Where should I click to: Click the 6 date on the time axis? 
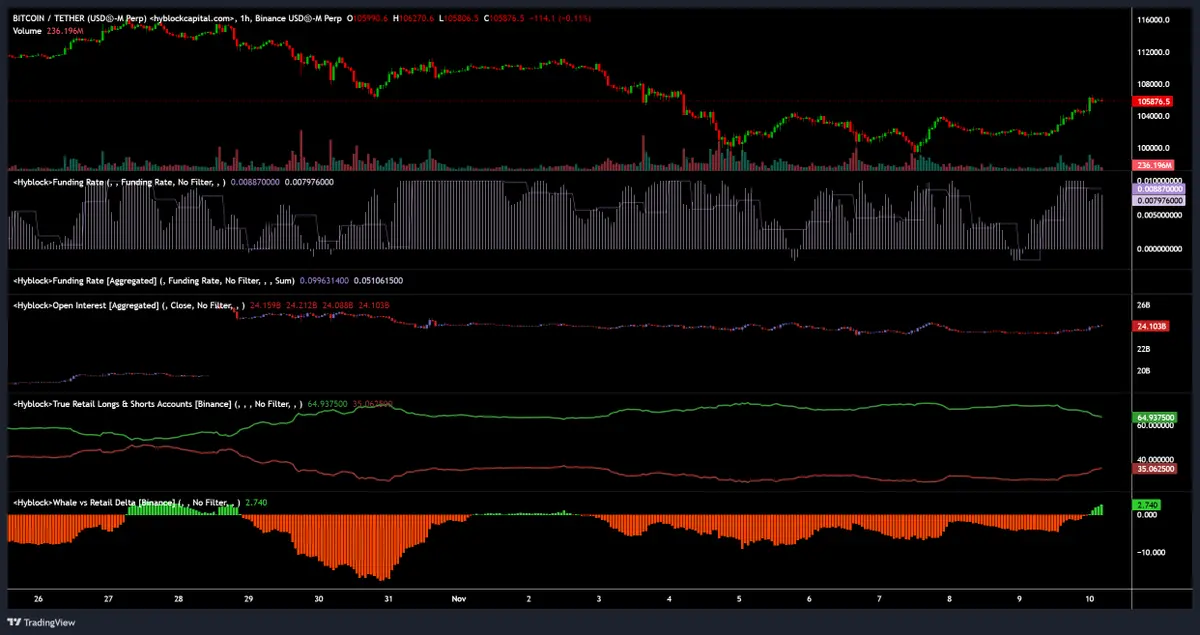click(x=808, y=599)
